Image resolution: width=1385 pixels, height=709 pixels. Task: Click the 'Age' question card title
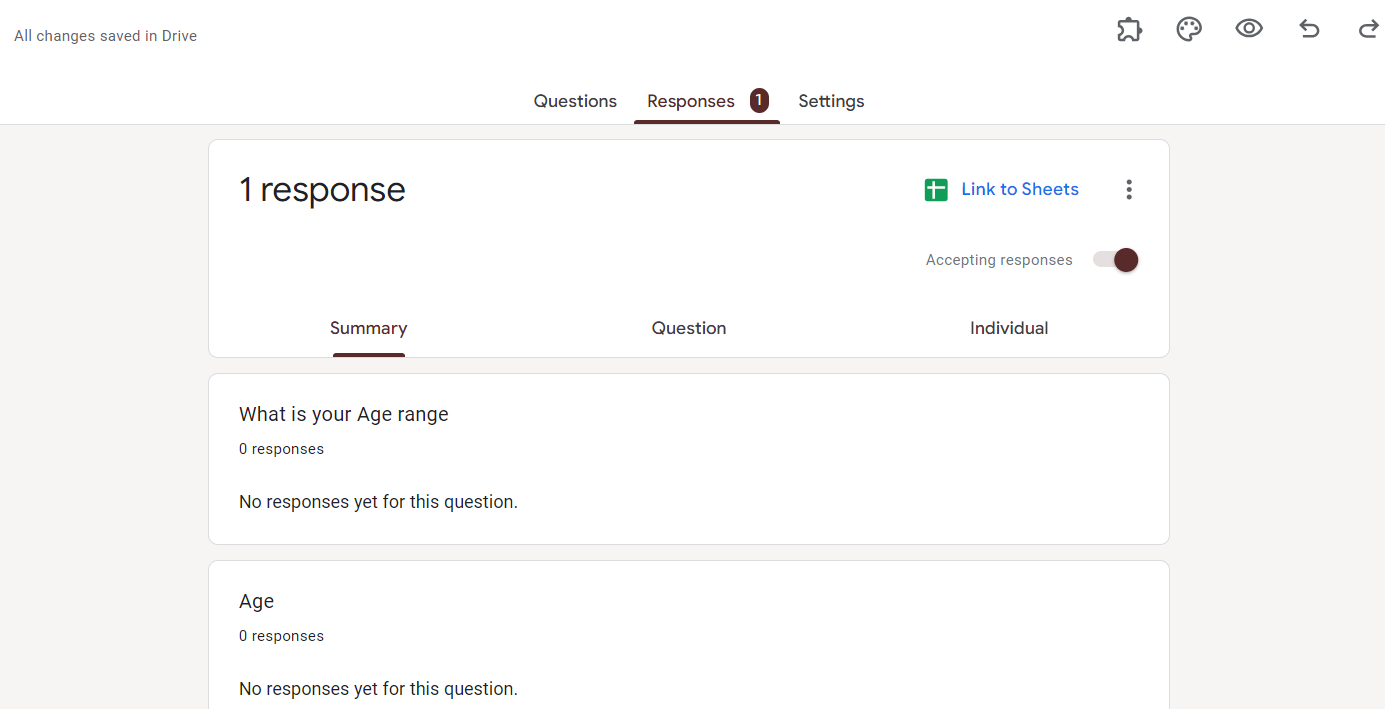pos(257,601)
